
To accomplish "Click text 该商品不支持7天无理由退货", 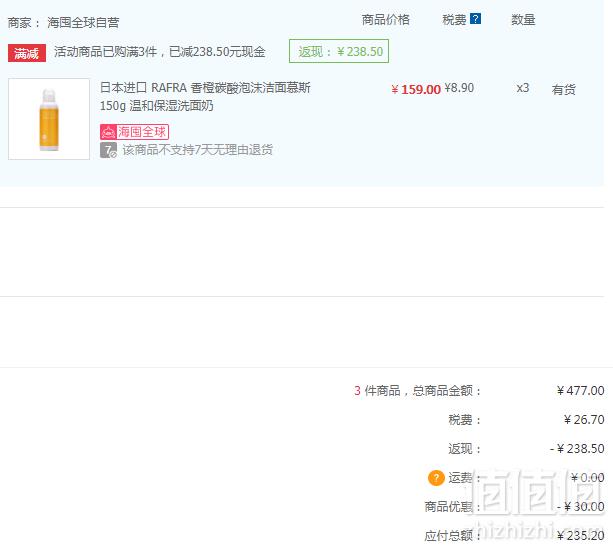I will (197, 150).
